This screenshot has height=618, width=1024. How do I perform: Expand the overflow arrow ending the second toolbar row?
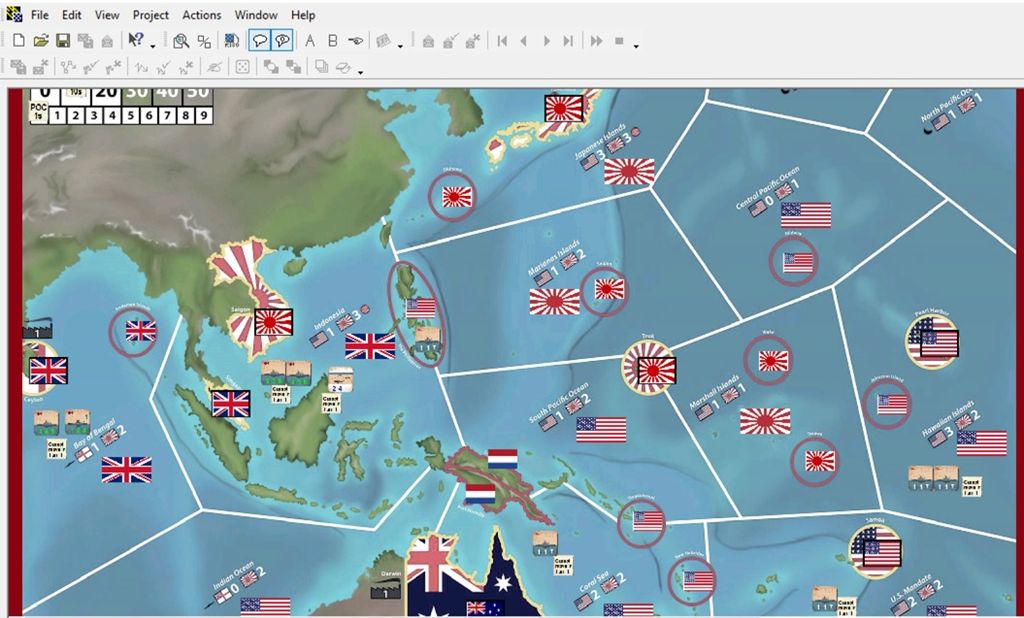[360, 71]
